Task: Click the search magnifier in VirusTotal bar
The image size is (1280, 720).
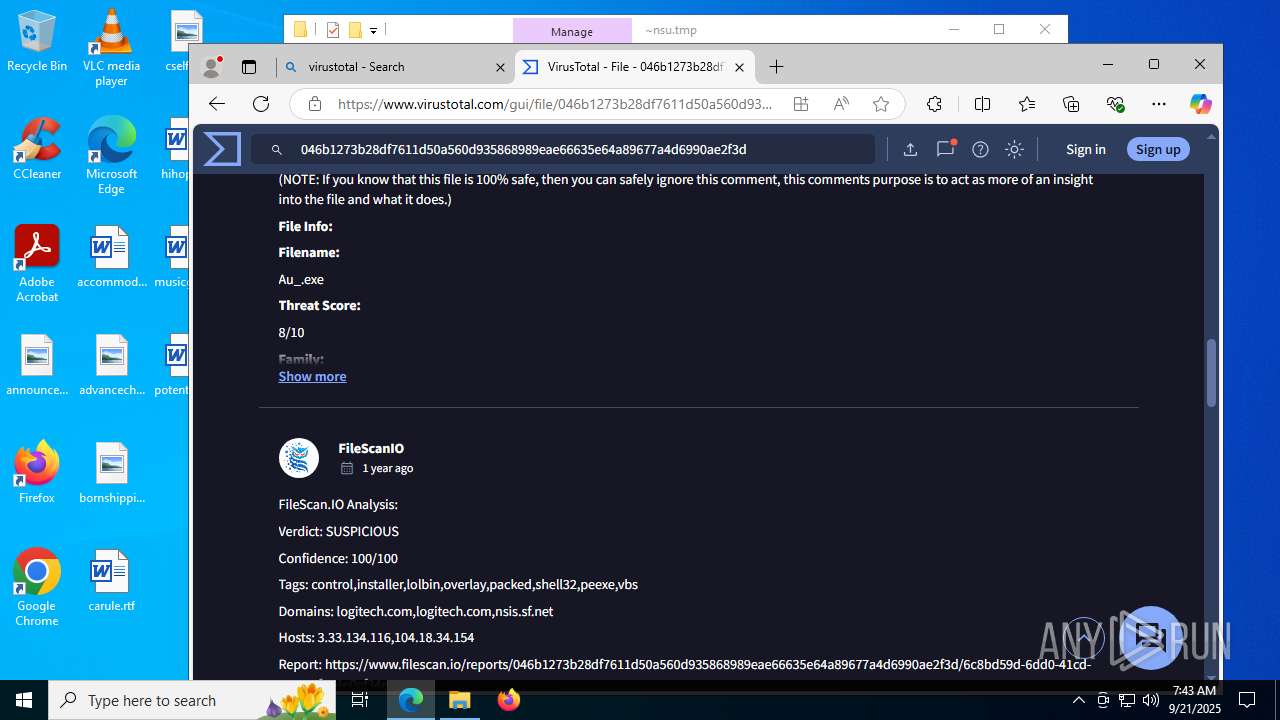Action: [277, 150]
